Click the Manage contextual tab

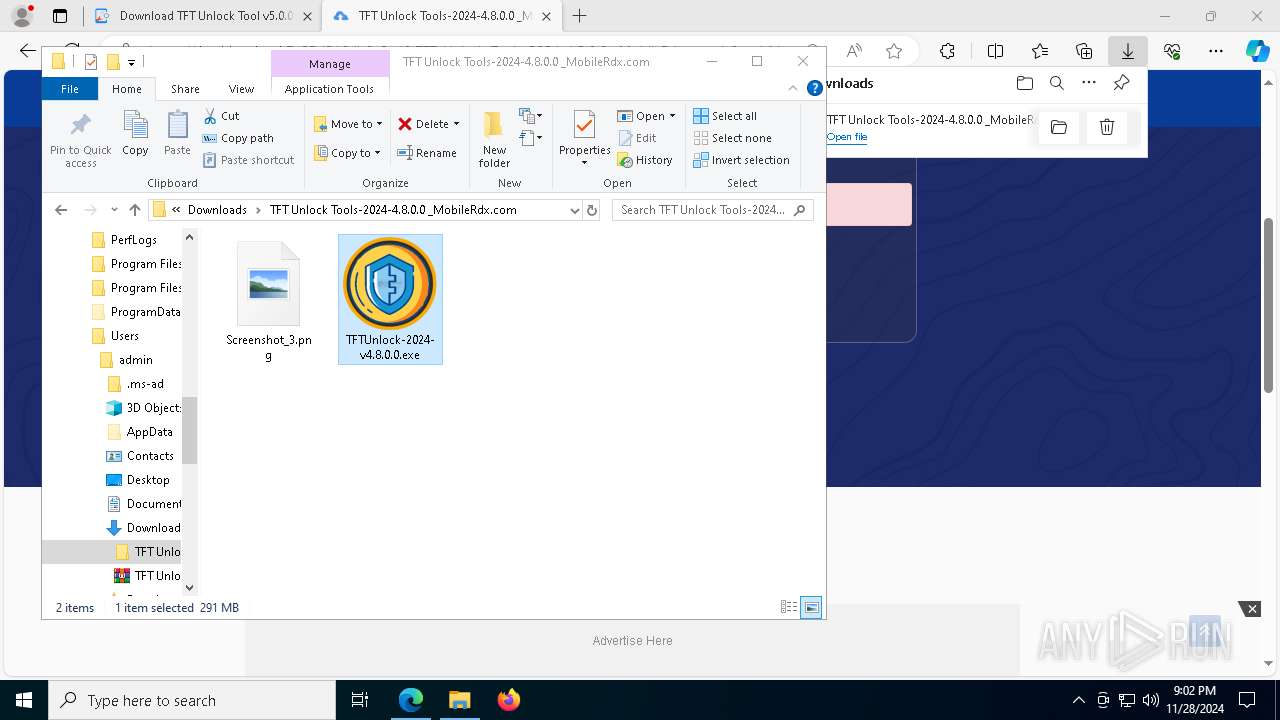tap(330, 64)
